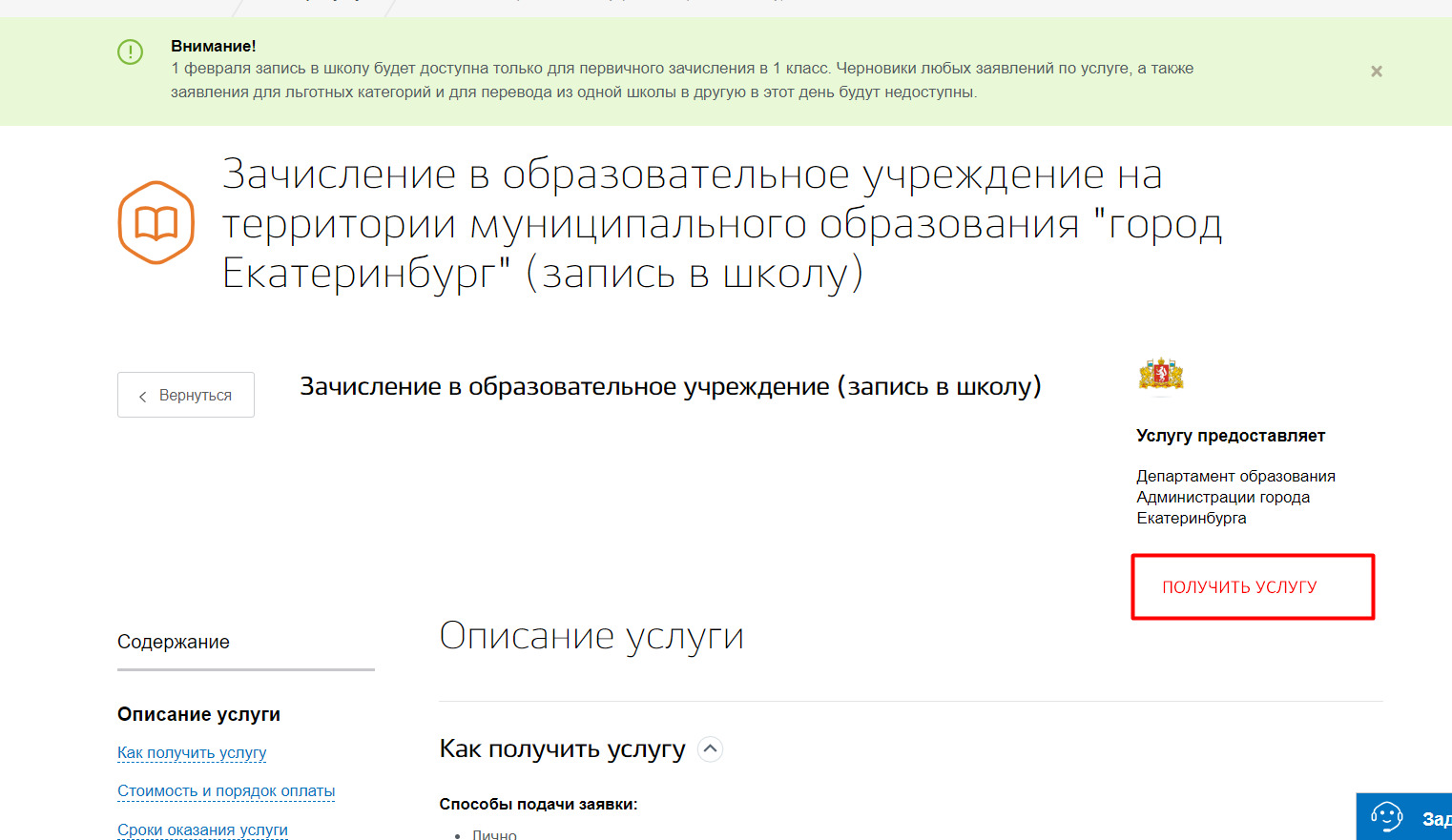This screenshot has width=1452, height=840.
Task: Click the Внимание! notice title
Action: pos(213,46)
